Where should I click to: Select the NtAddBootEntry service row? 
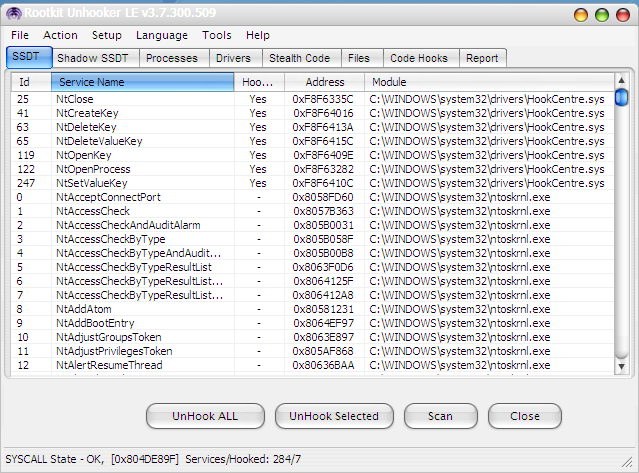pos(312,323)
